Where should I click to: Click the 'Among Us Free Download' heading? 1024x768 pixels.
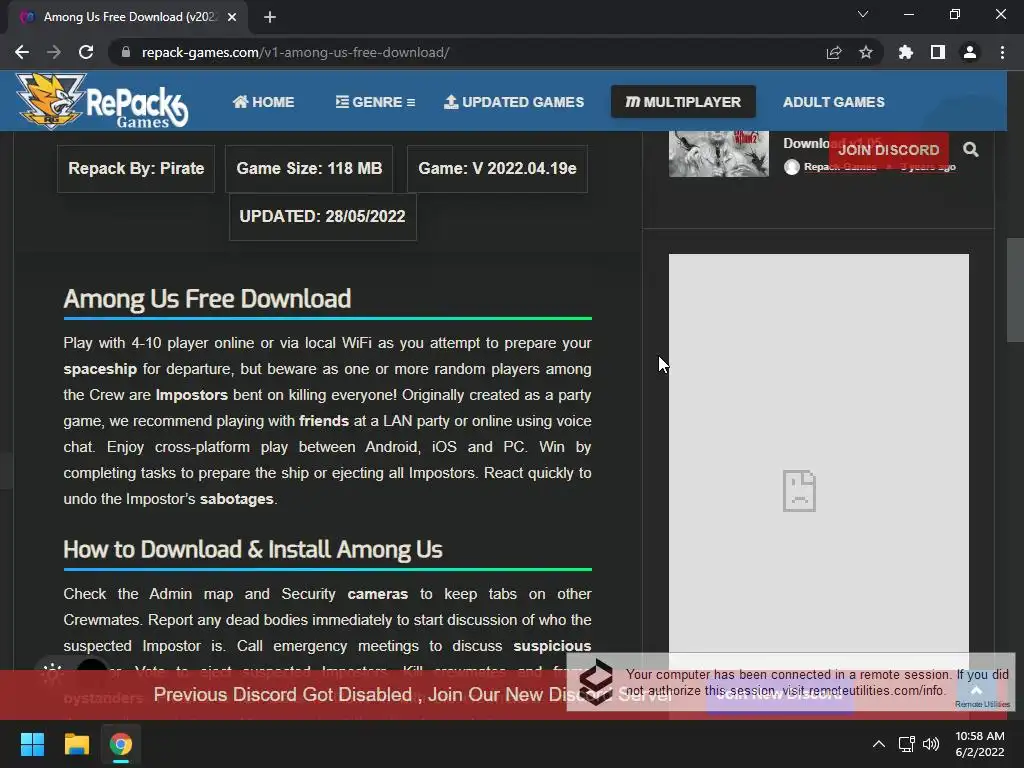(207, 298)
